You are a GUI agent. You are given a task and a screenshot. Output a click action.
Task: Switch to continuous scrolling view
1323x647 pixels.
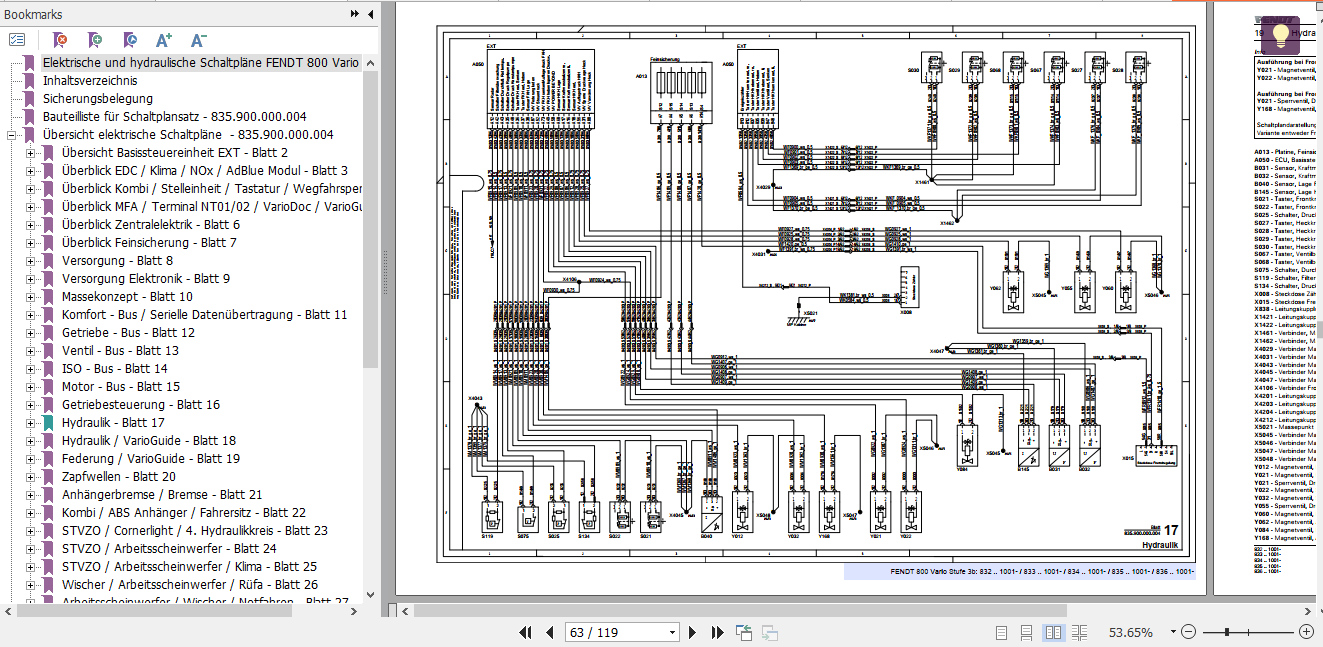tap(1027, 632)
